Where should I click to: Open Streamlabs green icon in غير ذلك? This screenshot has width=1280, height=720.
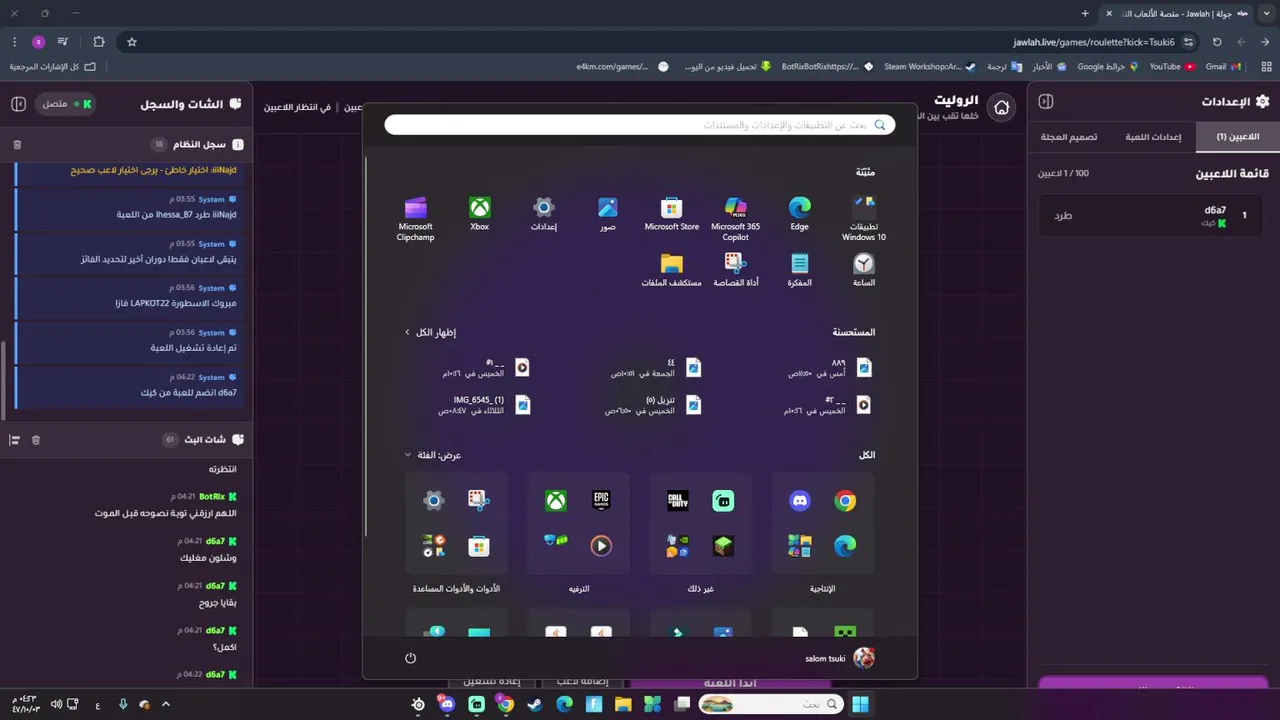(723, 501)
